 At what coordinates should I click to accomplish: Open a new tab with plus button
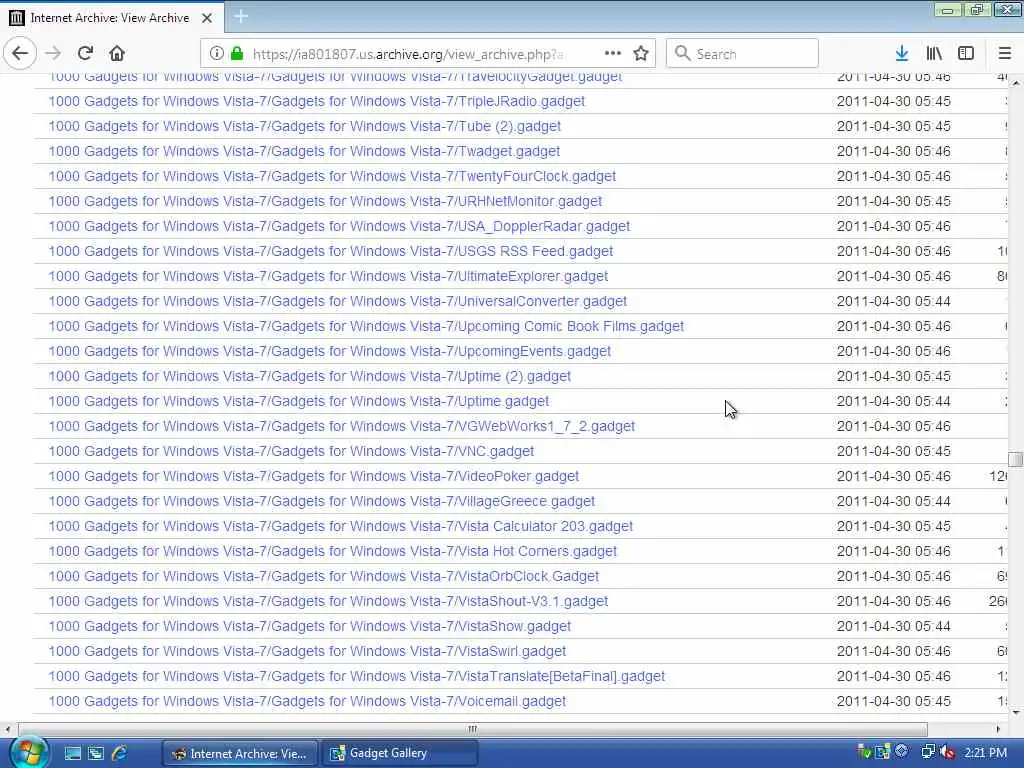(241, 17)
